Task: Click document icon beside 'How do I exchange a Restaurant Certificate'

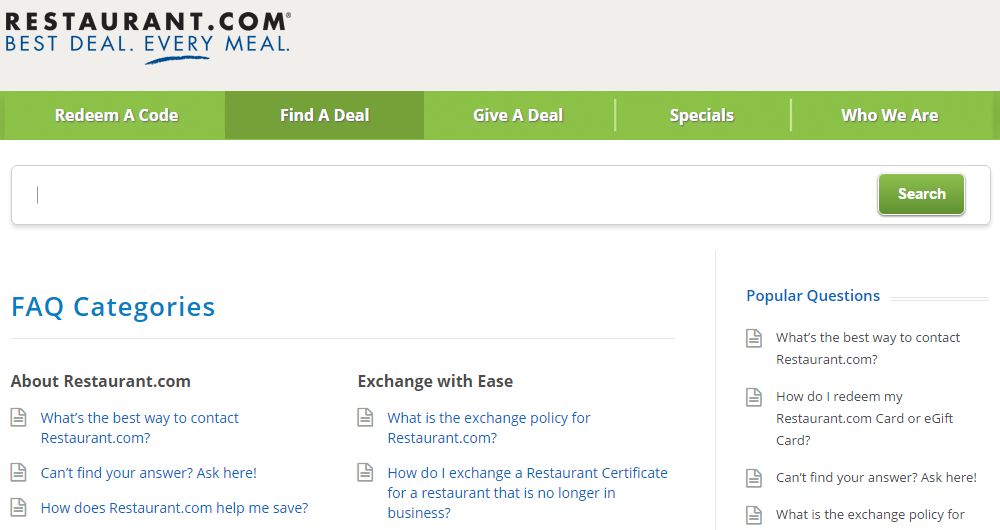Action: click(x=365, y=473)
